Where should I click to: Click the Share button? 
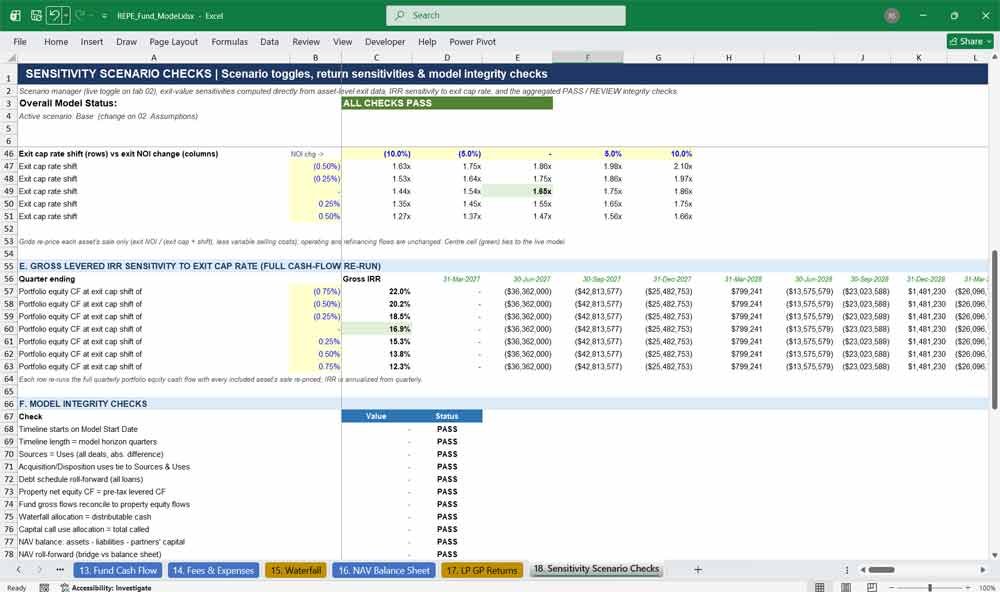[970, 41]
